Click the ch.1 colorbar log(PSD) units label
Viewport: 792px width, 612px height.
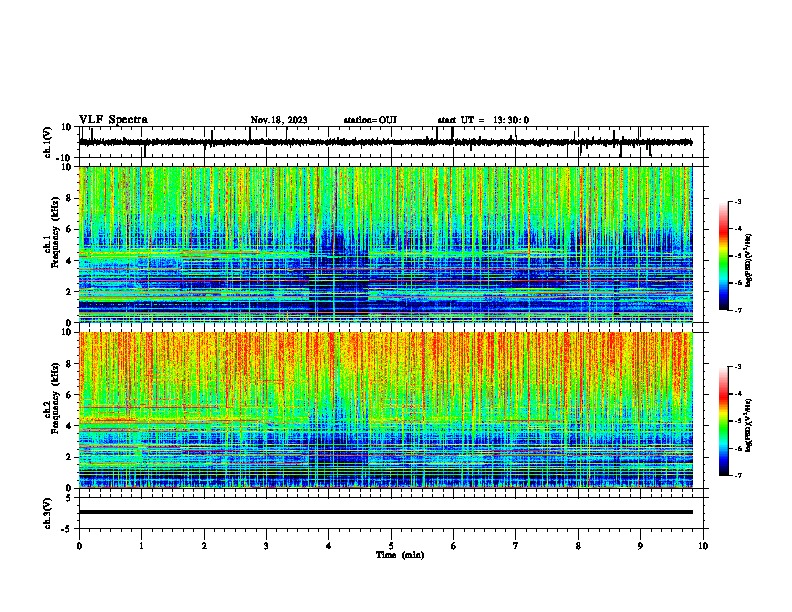coord(749,261)
